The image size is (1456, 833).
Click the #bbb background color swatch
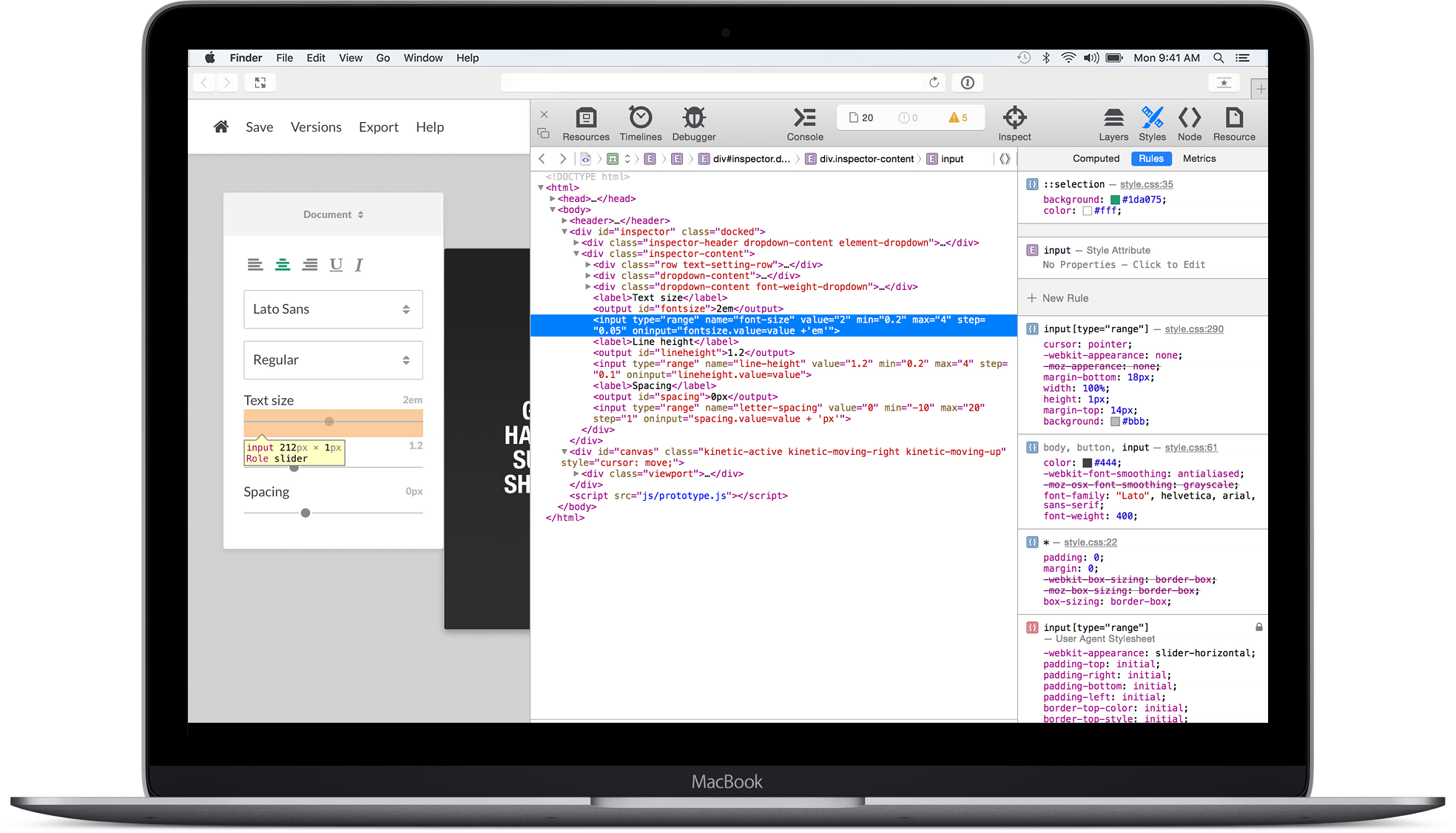point(1115,422)
